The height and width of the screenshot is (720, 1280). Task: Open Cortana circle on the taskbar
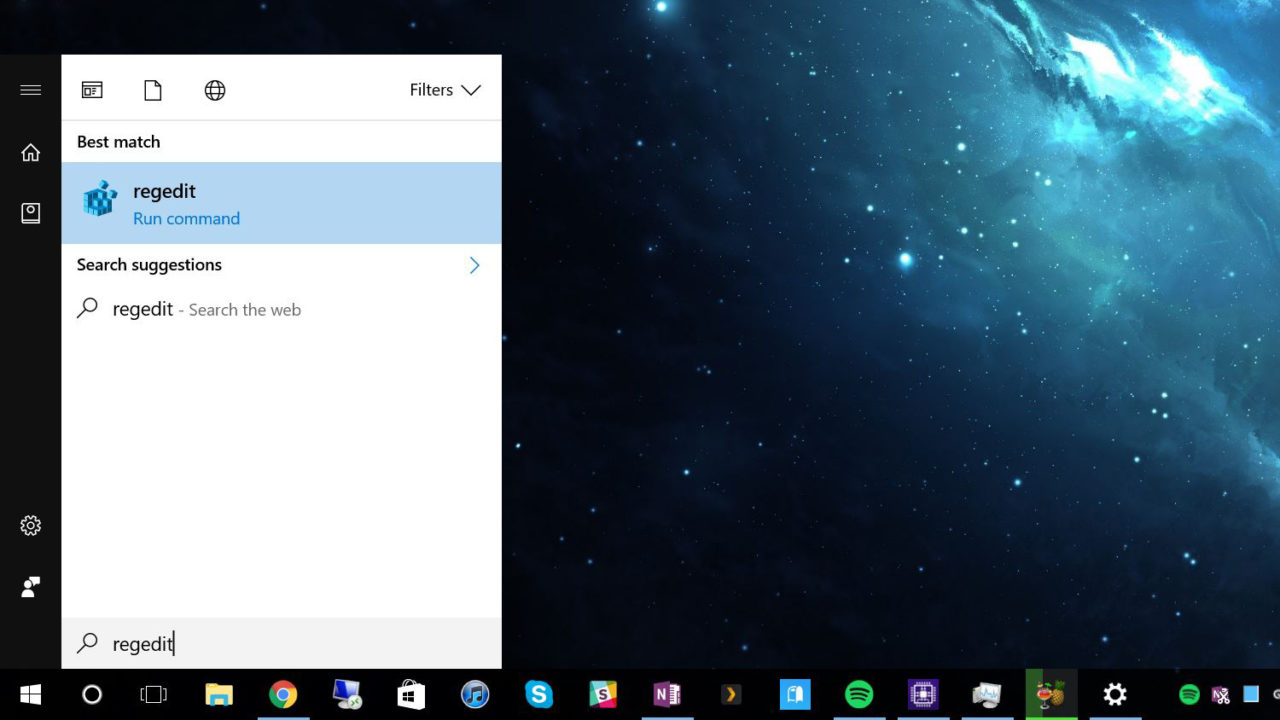[92, 694]
